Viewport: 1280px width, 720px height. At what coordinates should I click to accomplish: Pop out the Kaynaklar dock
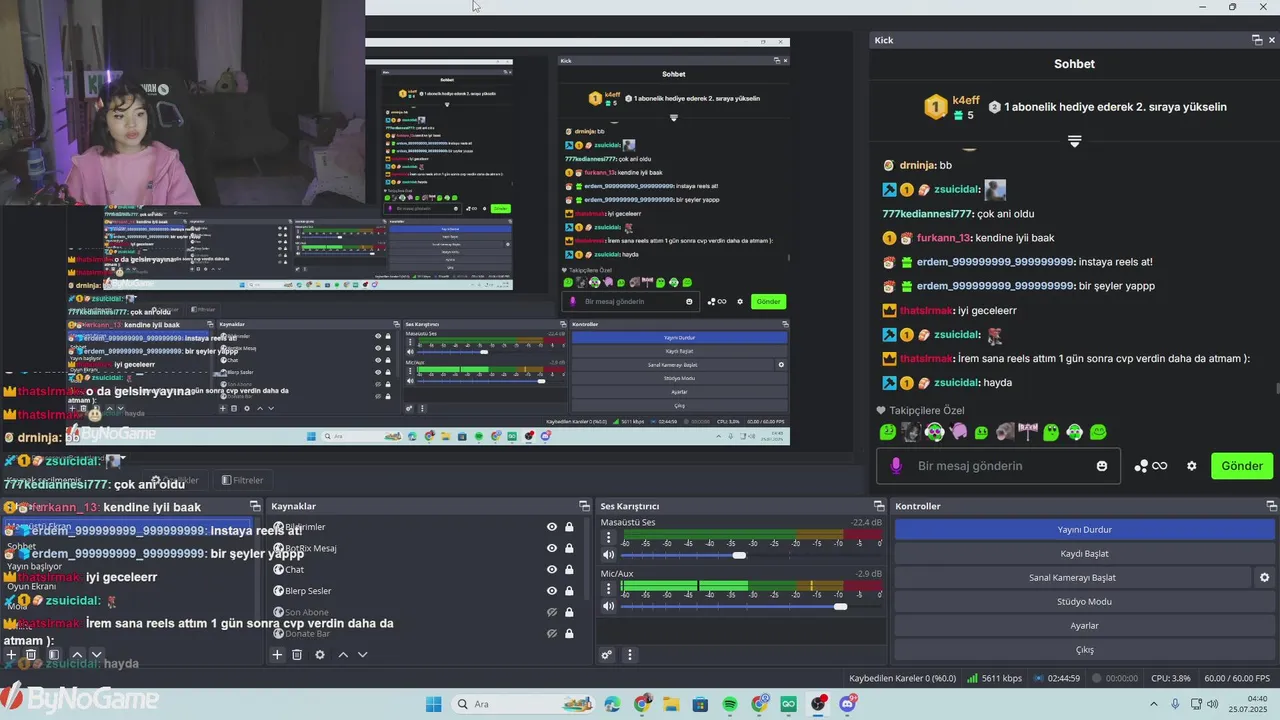(x=585, y=506)
